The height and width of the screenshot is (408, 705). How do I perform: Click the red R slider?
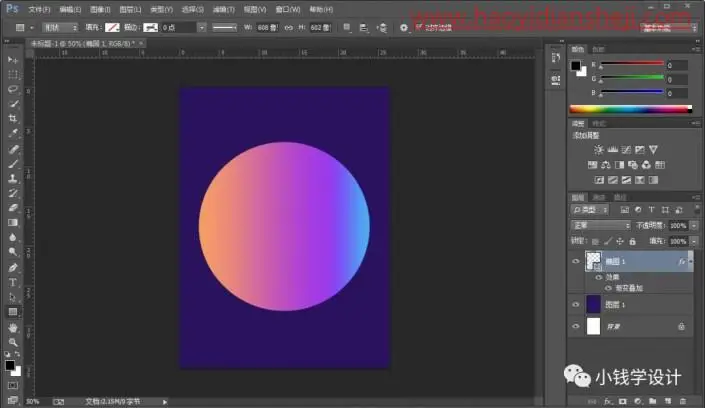point(632,63)
